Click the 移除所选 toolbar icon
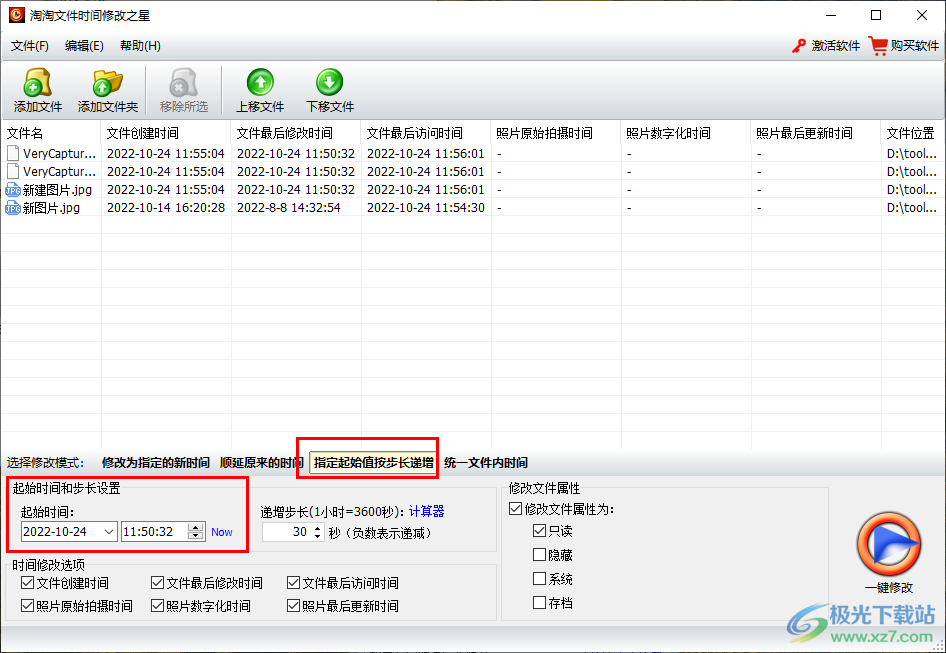Screen dimensions: 946x653 pos(183,83)
